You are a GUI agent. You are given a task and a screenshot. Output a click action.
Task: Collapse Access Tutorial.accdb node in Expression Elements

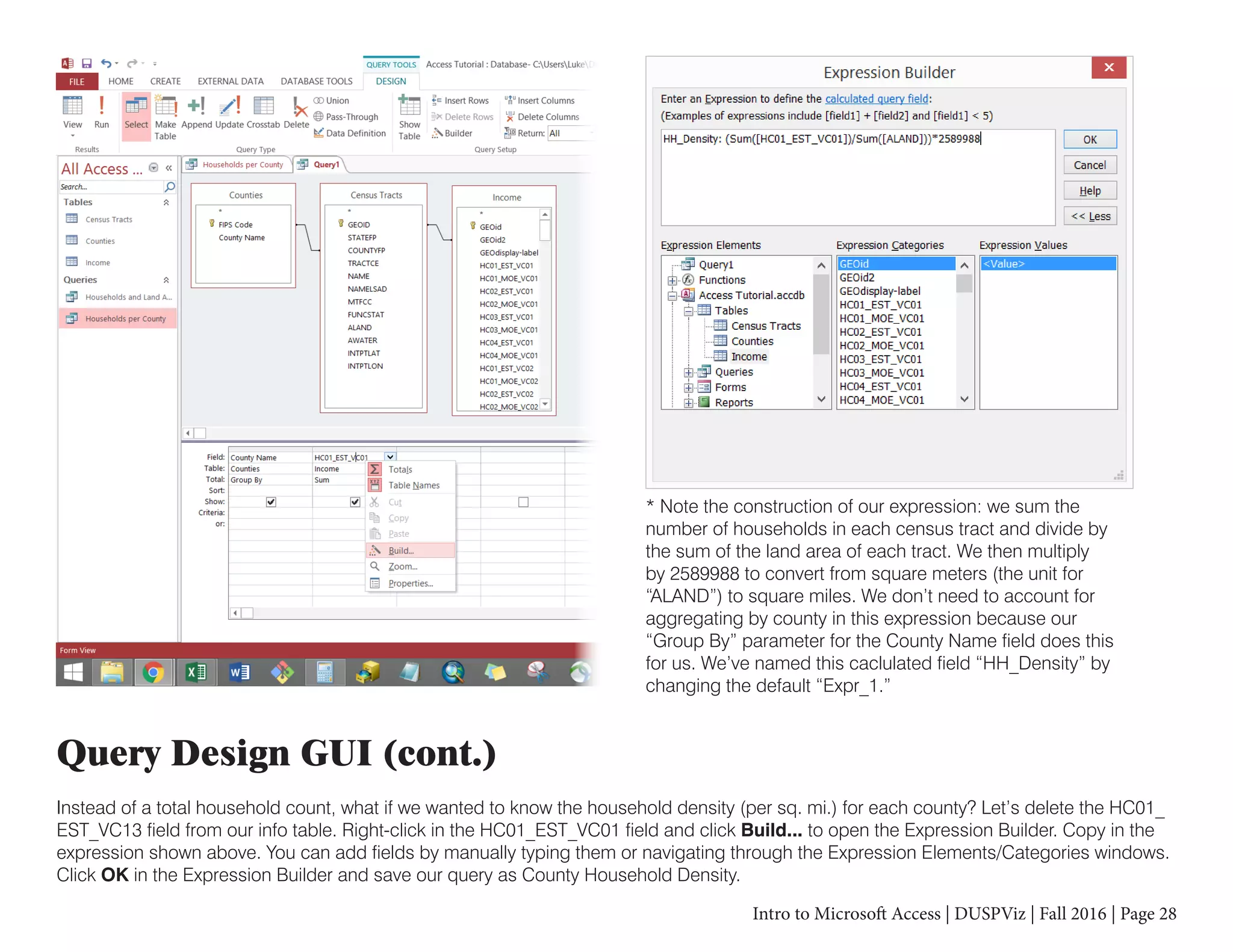672,295
